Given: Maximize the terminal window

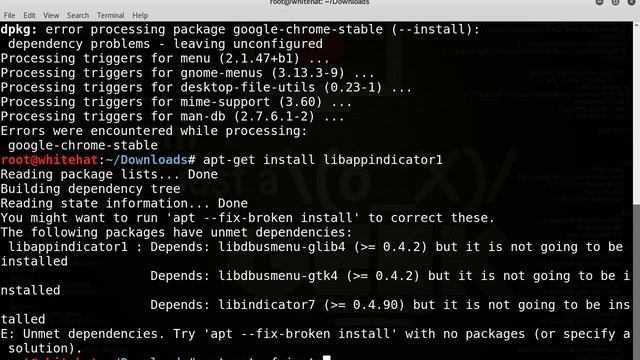Looking at the screenshot, I should pyautogui.click(x=615, y=2).
